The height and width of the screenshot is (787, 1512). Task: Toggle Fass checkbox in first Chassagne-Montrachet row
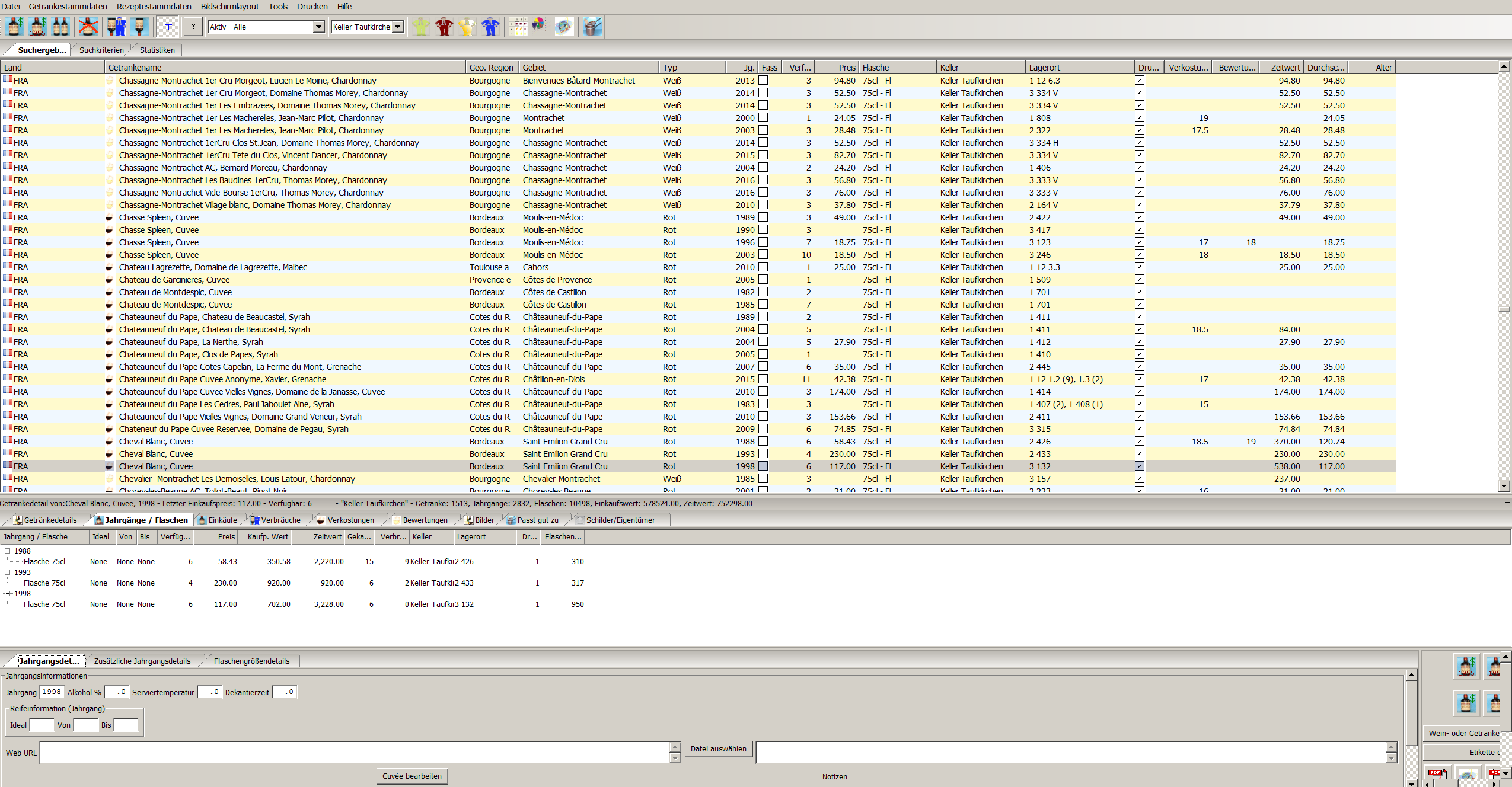click(x=763, y=80)
